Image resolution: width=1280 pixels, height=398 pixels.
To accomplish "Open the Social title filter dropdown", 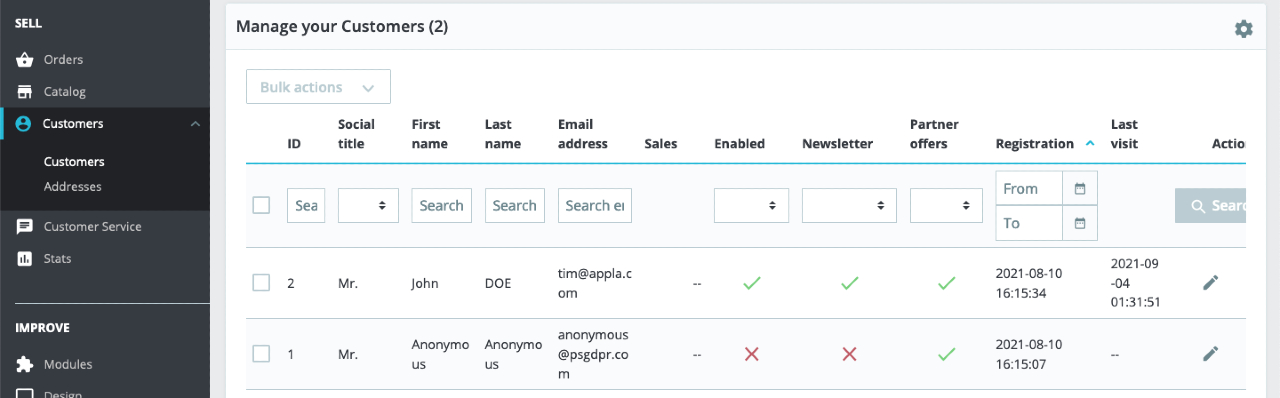I will [x=368, y=205].
